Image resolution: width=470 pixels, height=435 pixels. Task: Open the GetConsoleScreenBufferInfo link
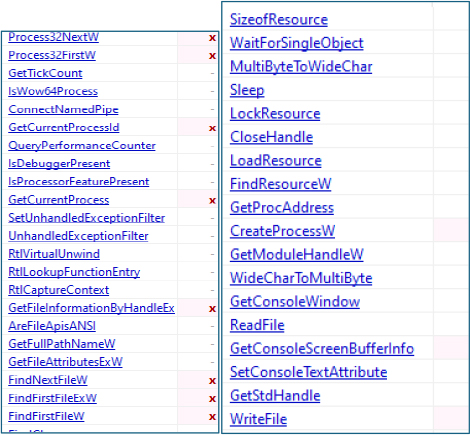click(x=322, y=349)
